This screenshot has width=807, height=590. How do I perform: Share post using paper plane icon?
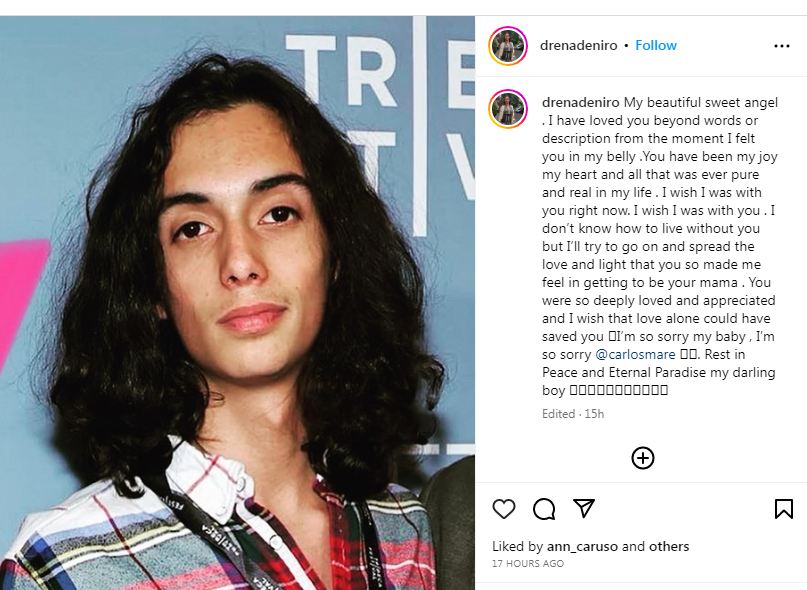tap(584, 508)
